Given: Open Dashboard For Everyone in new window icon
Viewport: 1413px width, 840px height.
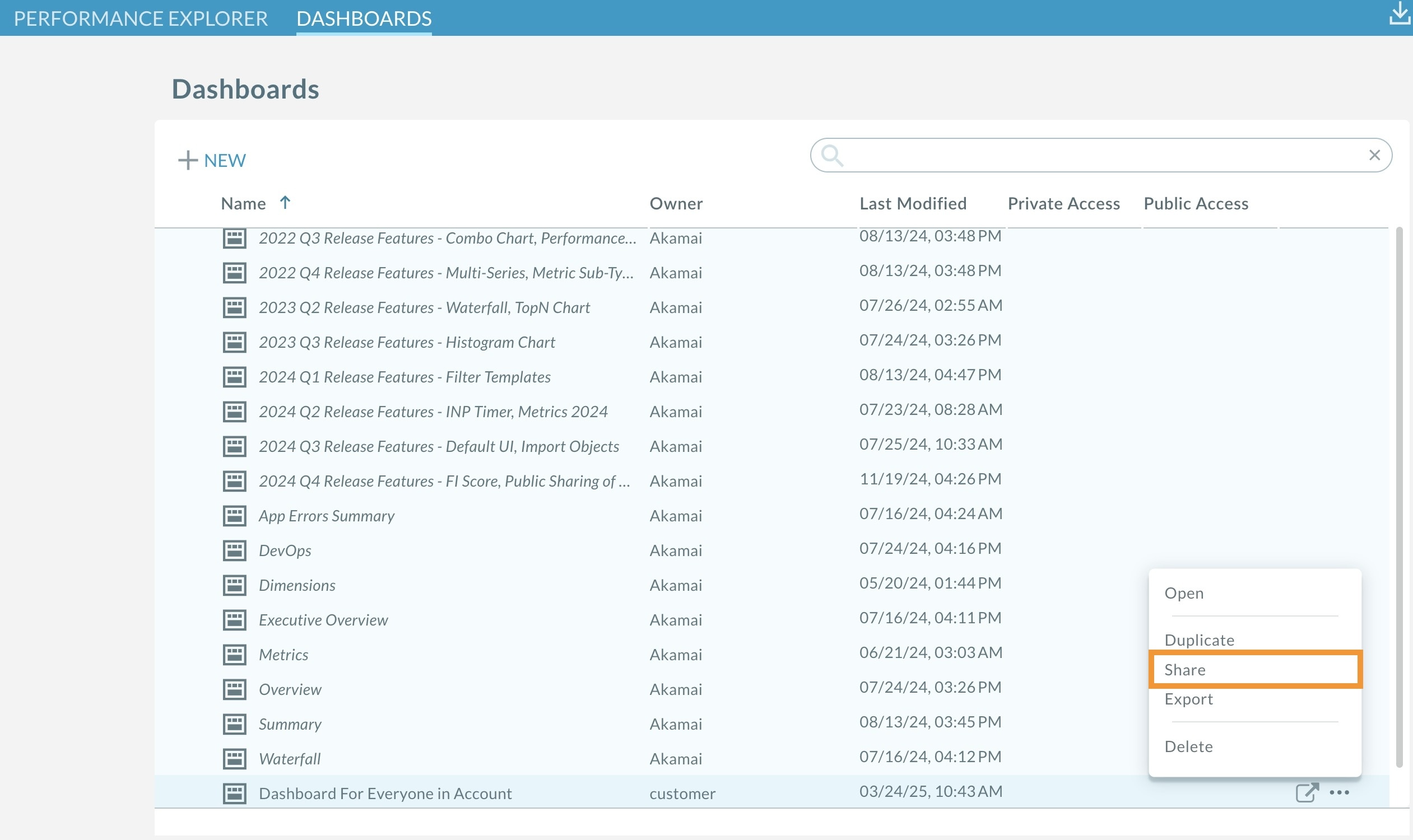Looking at the screenshot, I should point(1307,792).
